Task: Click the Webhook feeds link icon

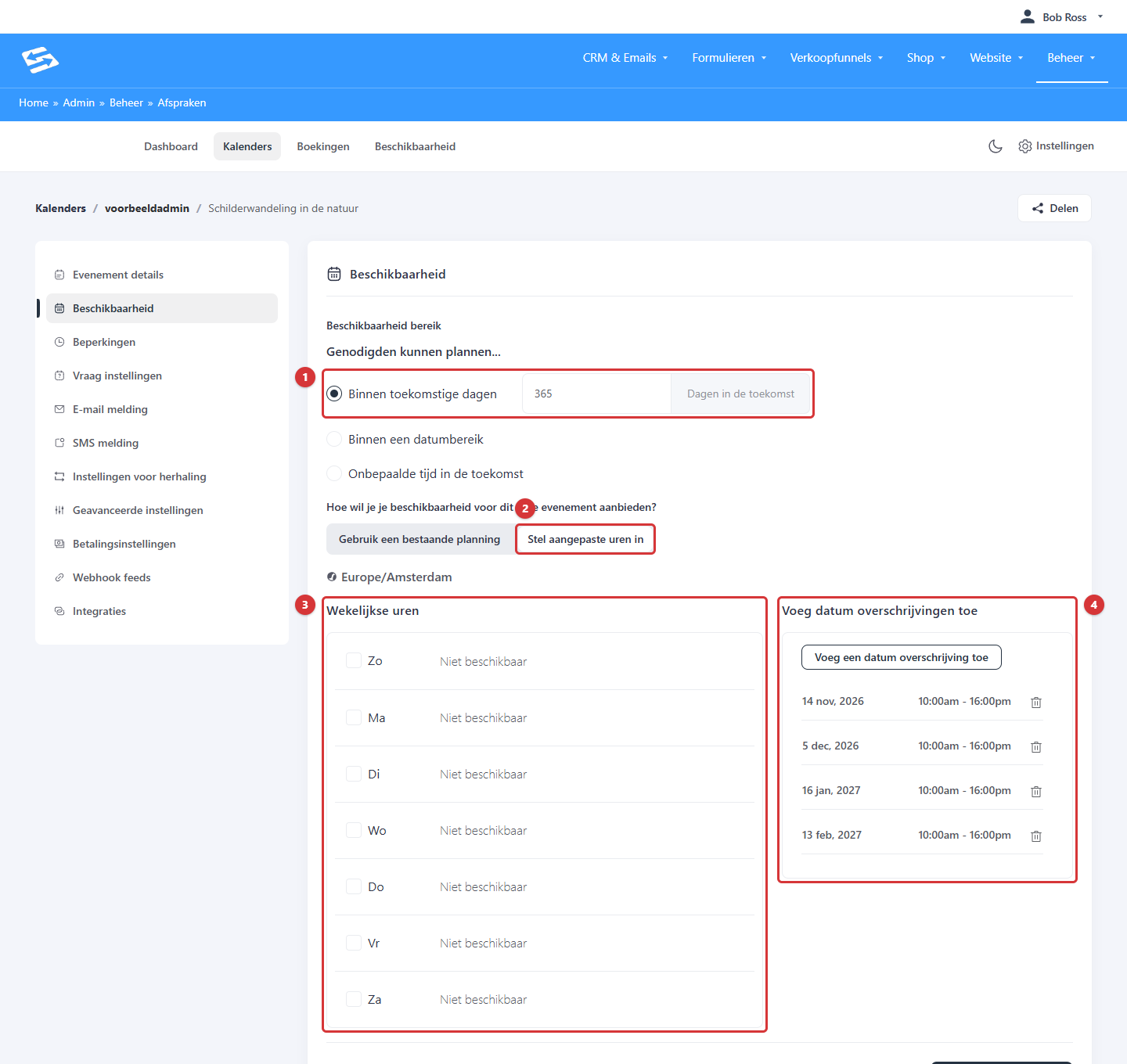Action: pyautogui.click(x=59, y=577)
